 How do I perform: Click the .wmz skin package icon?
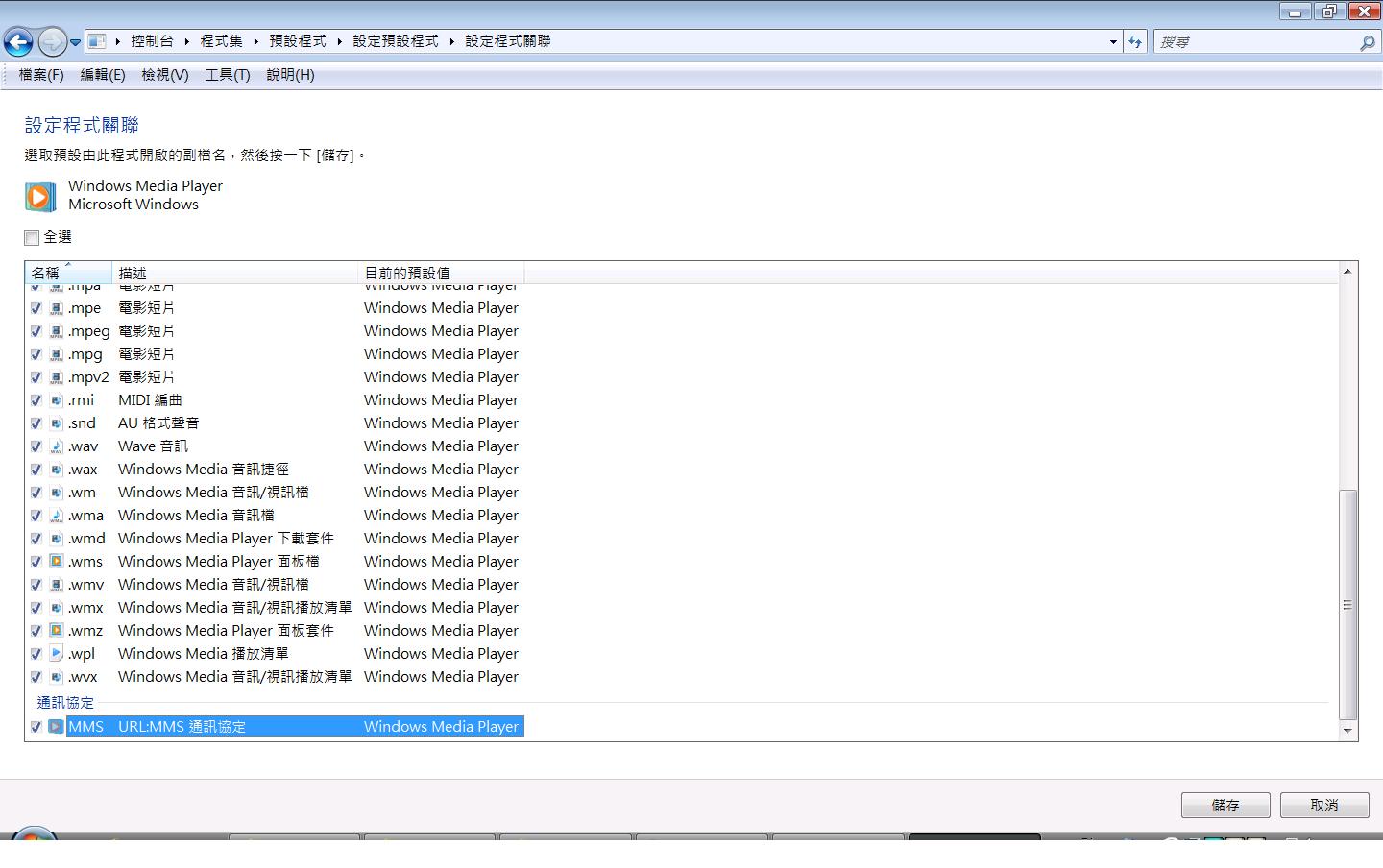(57, 631)
